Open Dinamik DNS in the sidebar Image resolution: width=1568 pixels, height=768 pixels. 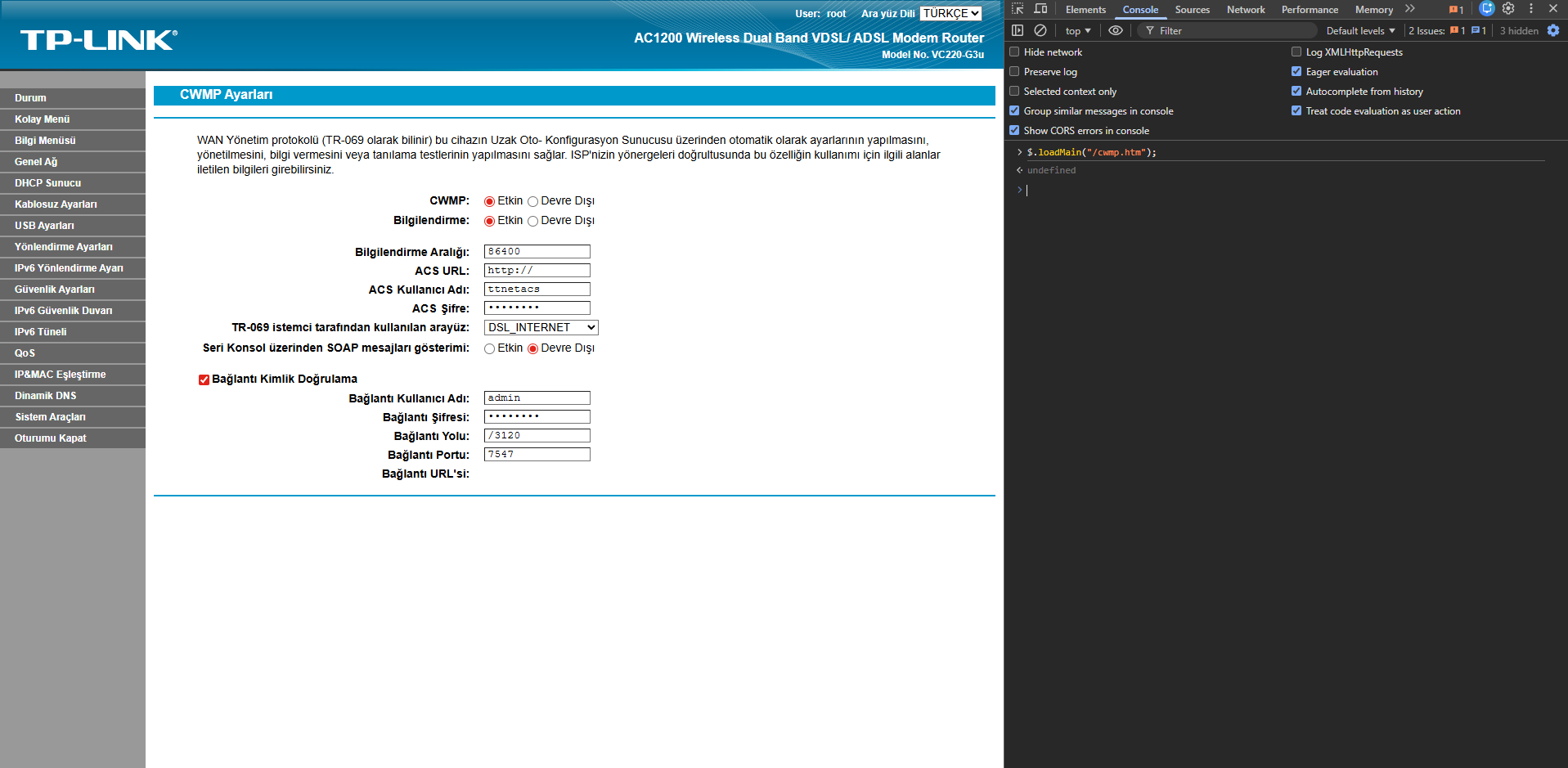(73, 396)
